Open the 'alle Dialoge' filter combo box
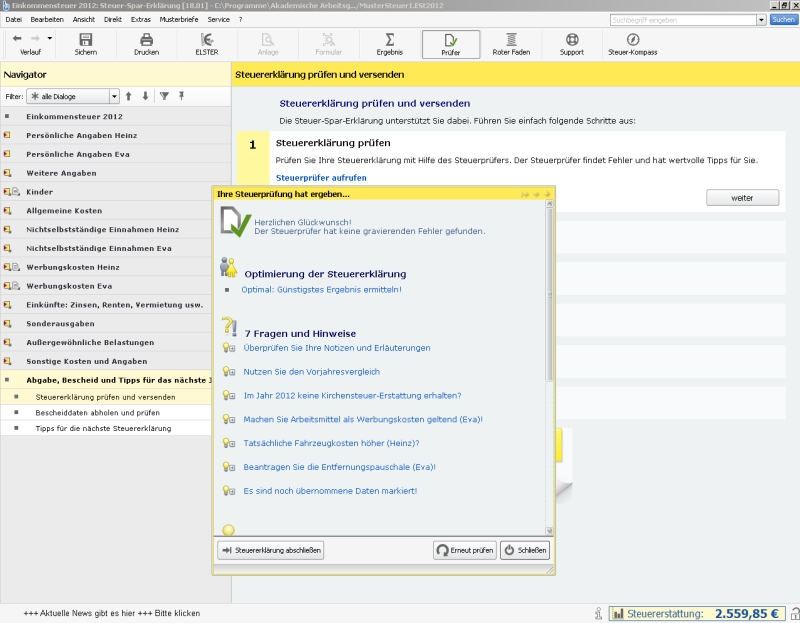The image size is (800, 623). [73, 96]
